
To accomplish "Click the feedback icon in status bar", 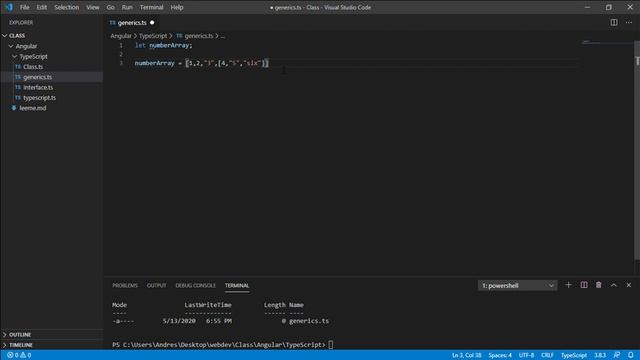I will [x=616, y=355].
